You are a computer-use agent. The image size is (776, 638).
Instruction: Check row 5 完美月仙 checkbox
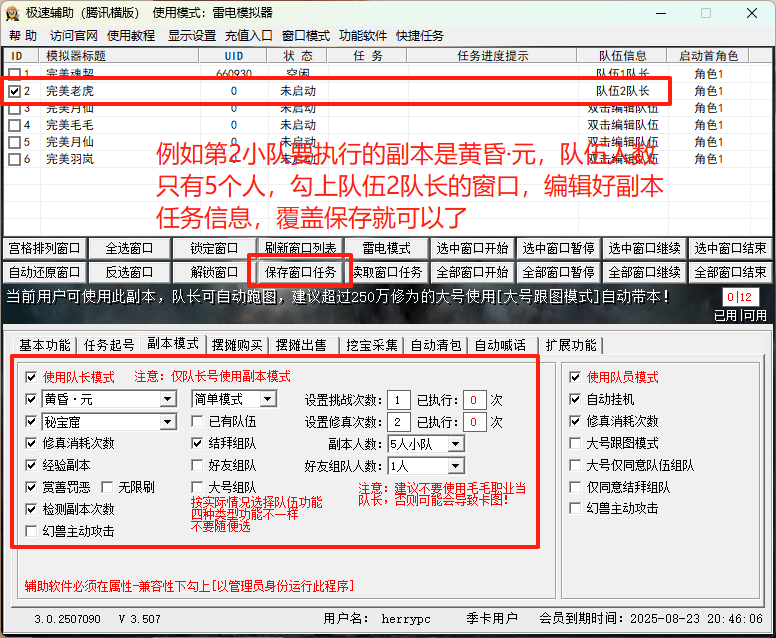click(x=14, y=142)
